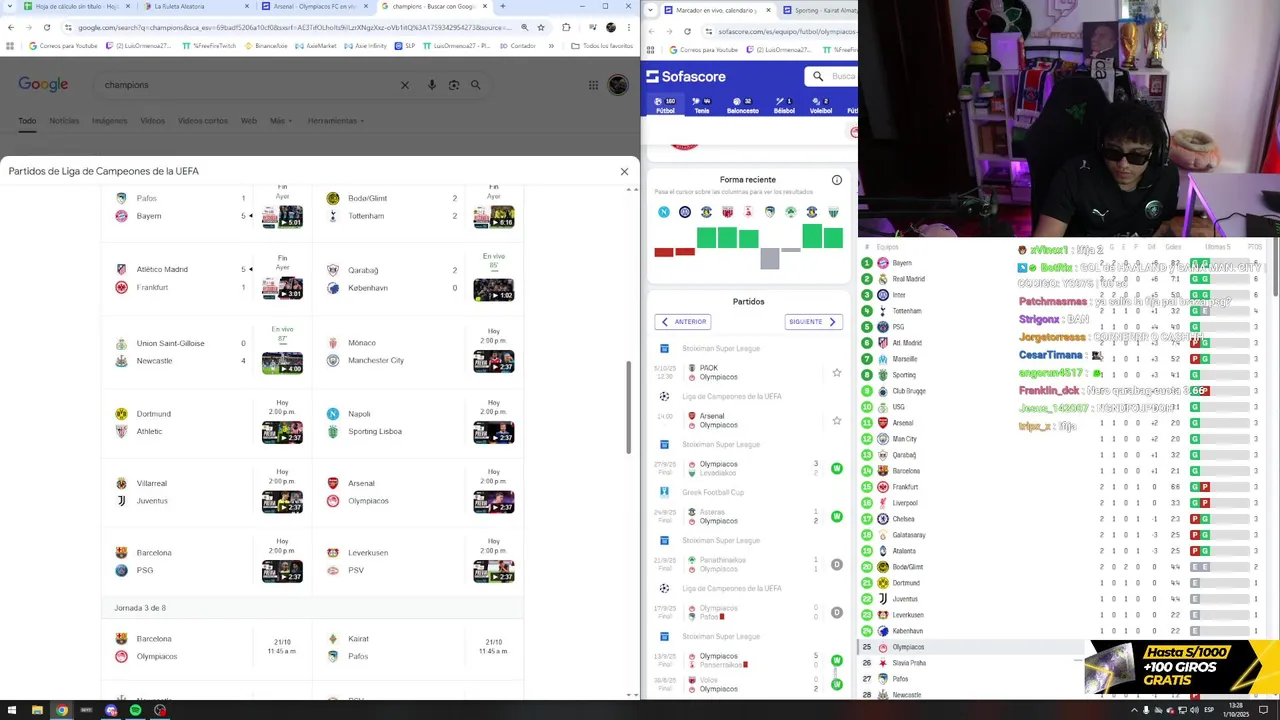The image size is (1280, 720).
Task: Open the Union Saint-Gilloise vs Newcastle live clip
Action: (x=282, y=362)
